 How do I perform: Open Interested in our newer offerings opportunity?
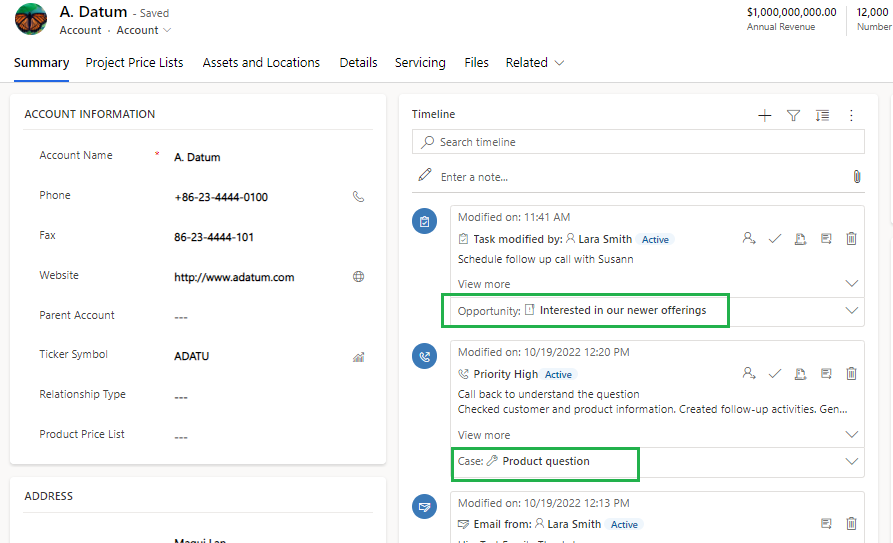622,311
